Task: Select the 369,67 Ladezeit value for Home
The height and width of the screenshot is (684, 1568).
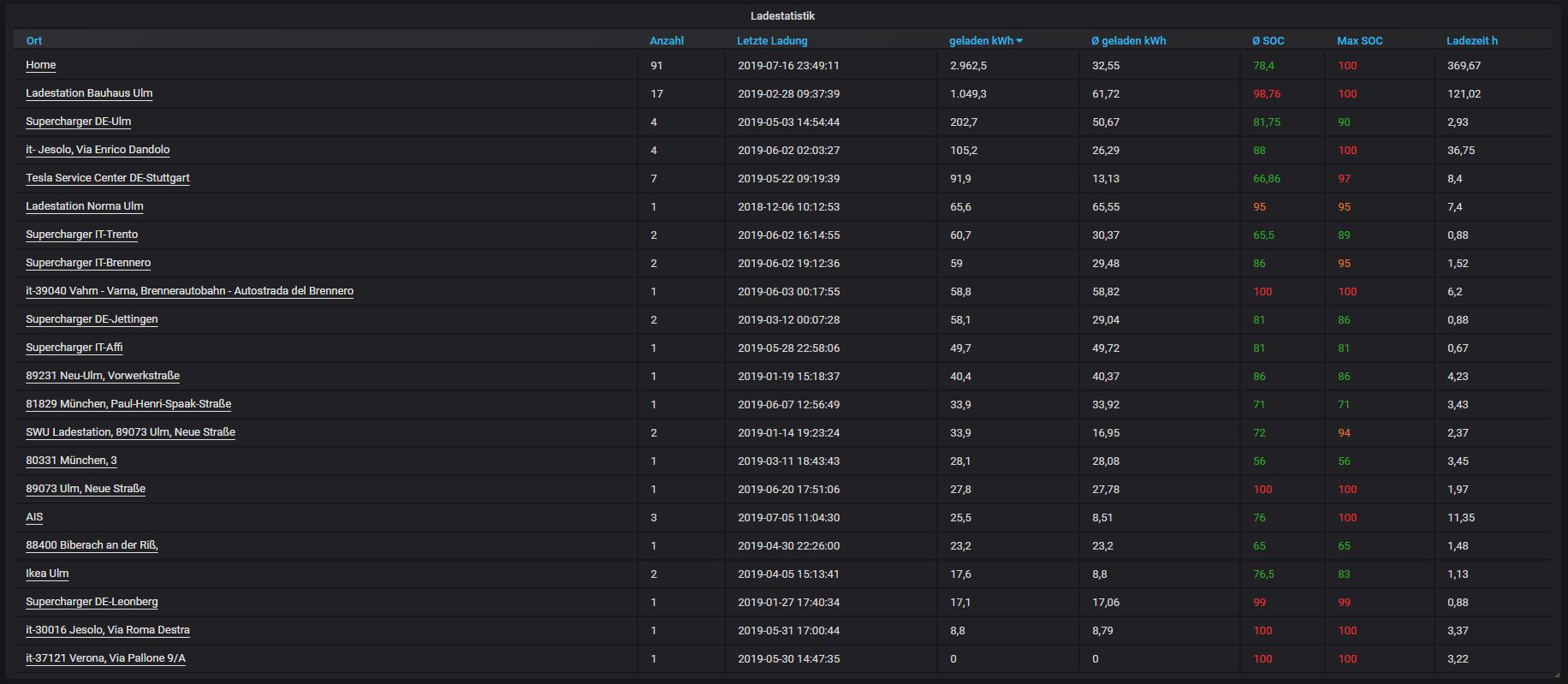Action: [x=1464, y=65]
